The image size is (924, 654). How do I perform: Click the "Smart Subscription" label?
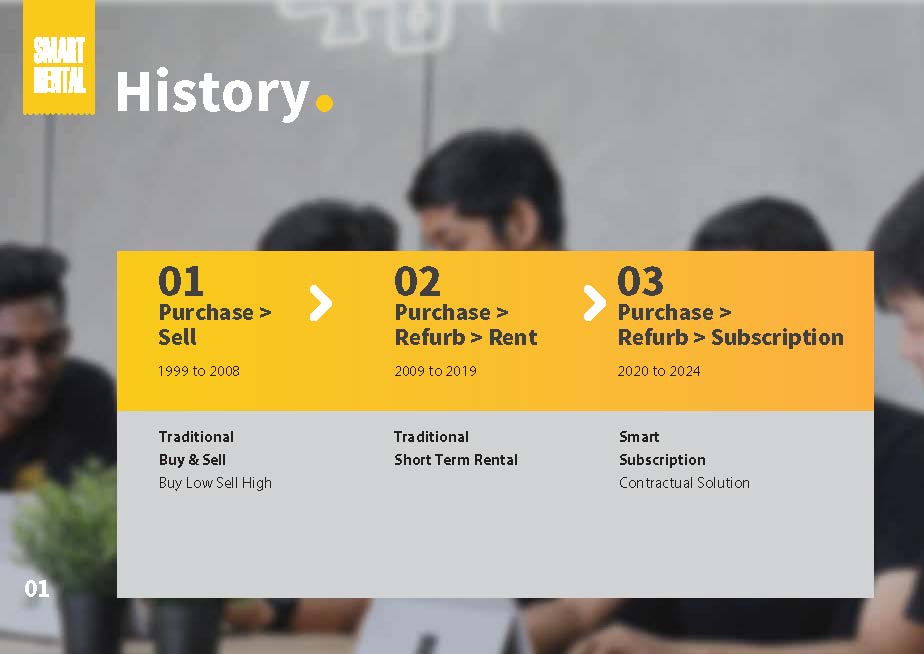point(662,448)
